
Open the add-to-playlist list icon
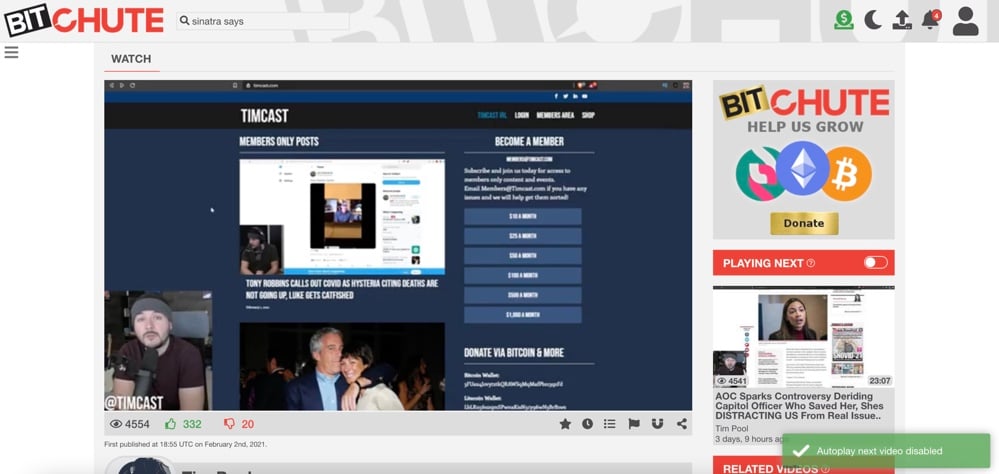[x=610, y=424]
